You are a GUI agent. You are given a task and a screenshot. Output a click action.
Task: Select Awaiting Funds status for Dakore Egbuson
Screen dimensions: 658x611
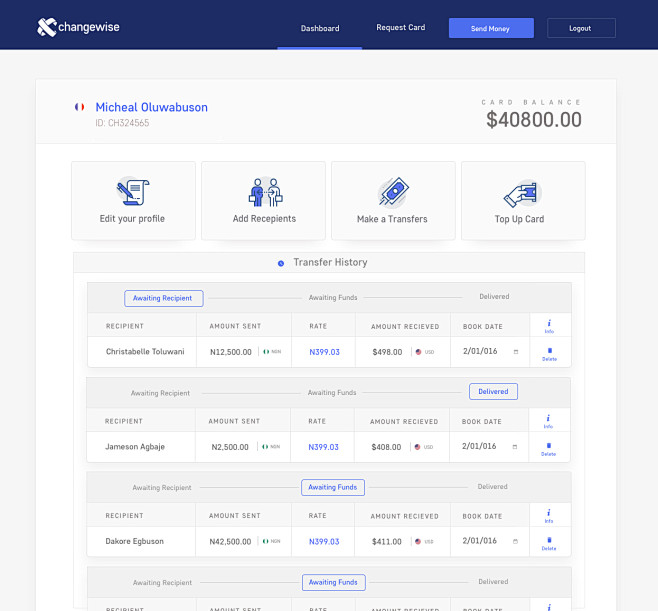coord(333,487)
